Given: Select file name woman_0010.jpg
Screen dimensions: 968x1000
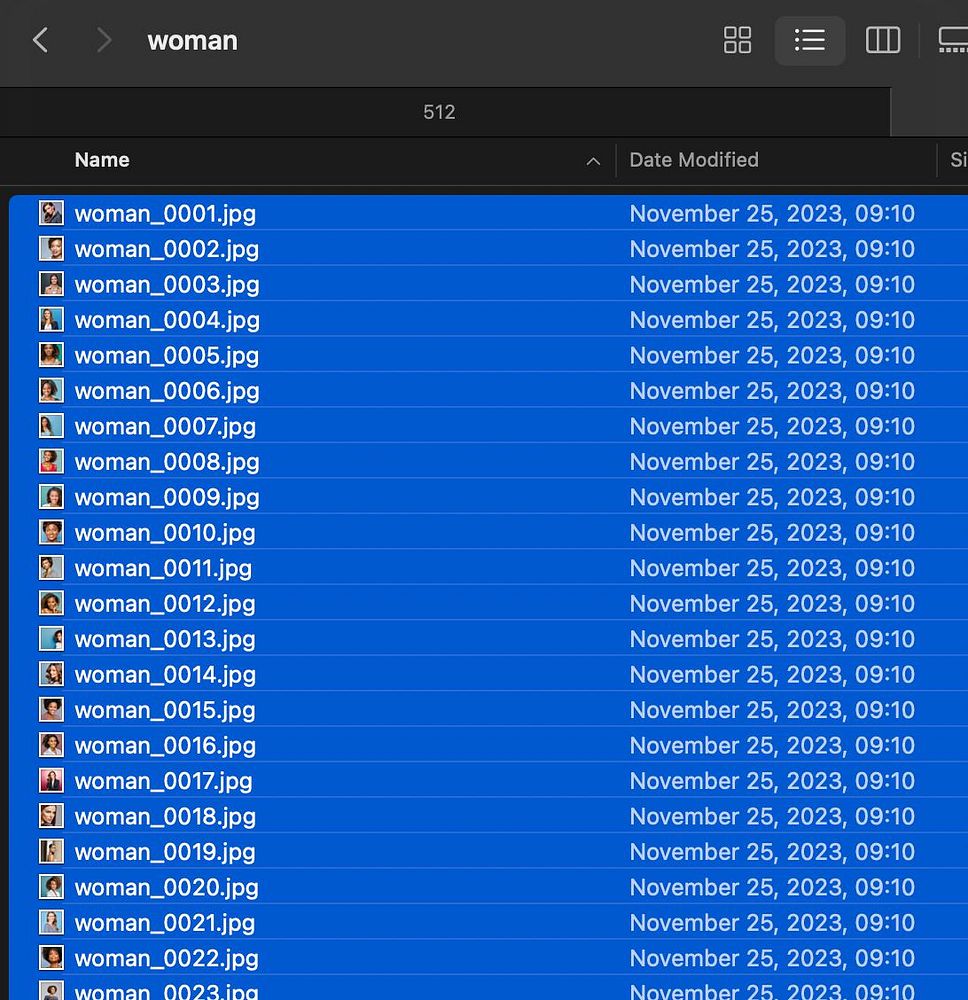Looking at the screenshot, I should pos(165,533).
